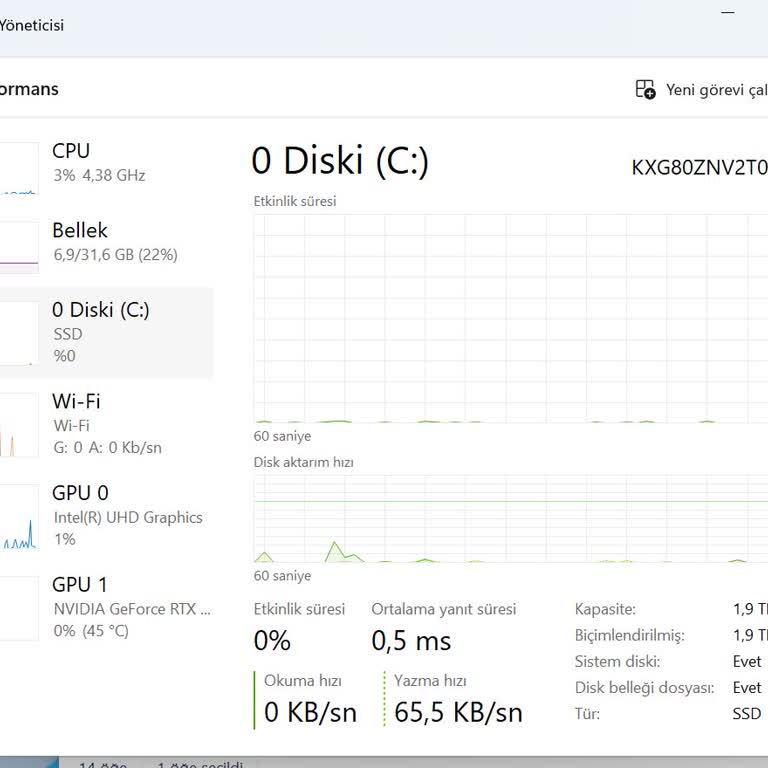Click the '65,5 KB/sn' Yazma hızı value

coord(458,712)
